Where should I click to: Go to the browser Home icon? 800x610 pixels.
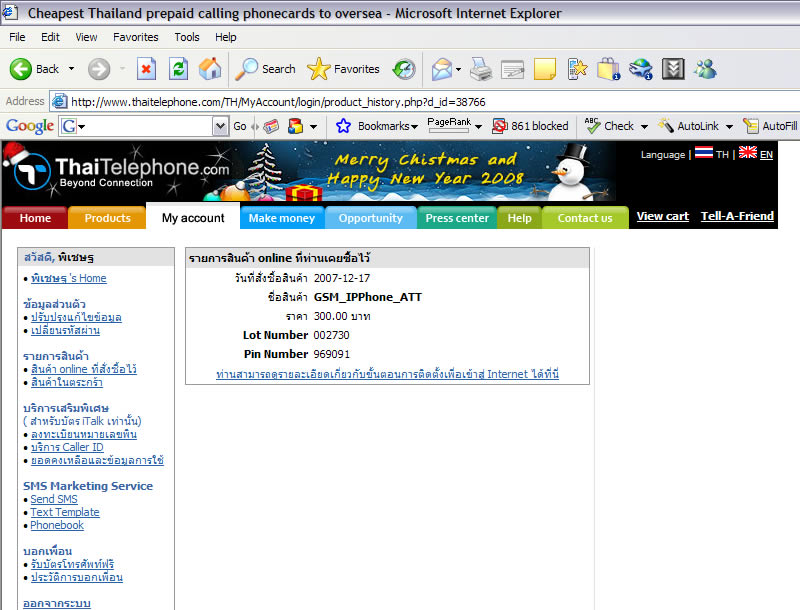click(x=210, y=69)
